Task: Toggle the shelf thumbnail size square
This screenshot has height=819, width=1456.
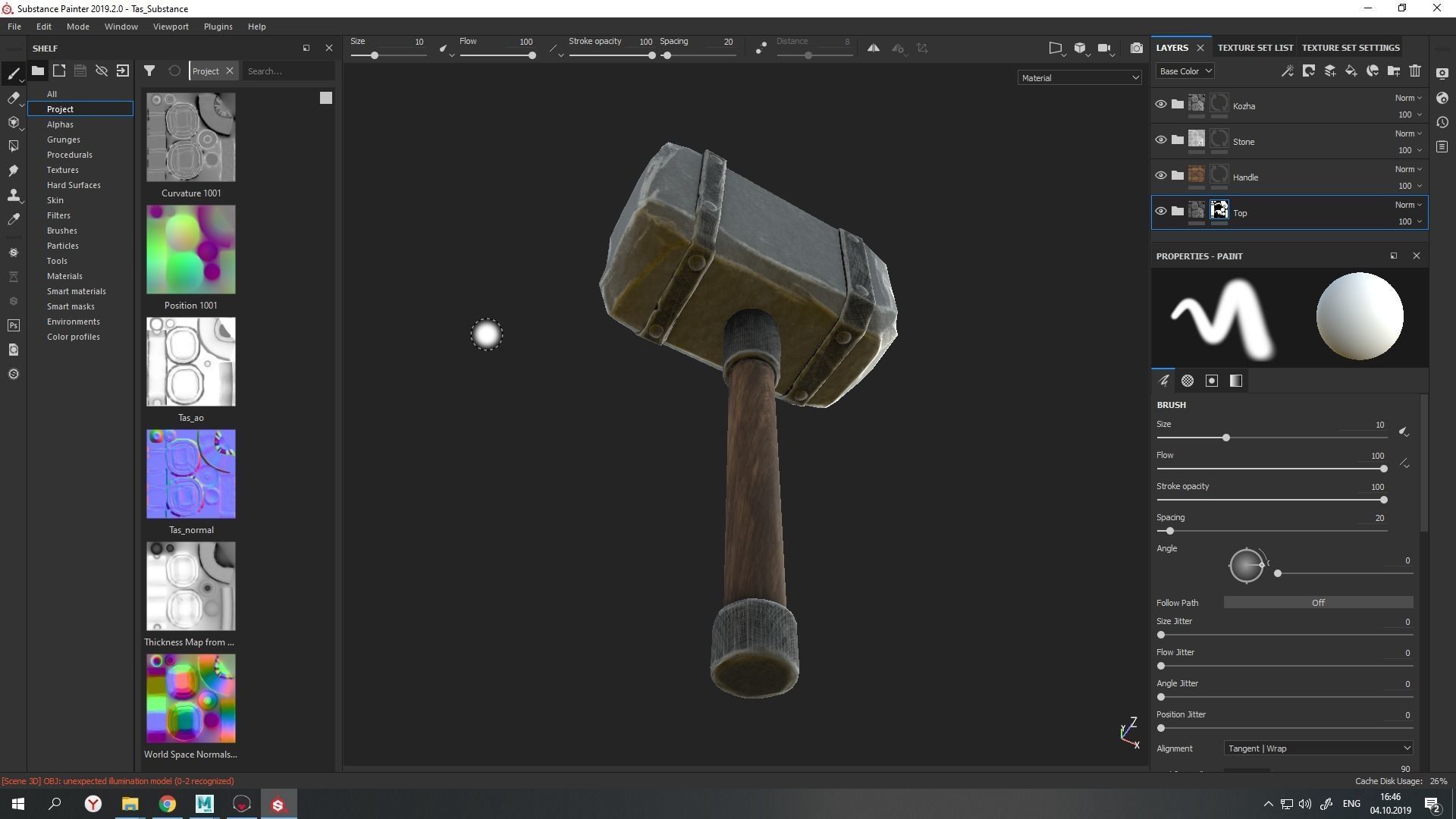Action: [326, 98]
